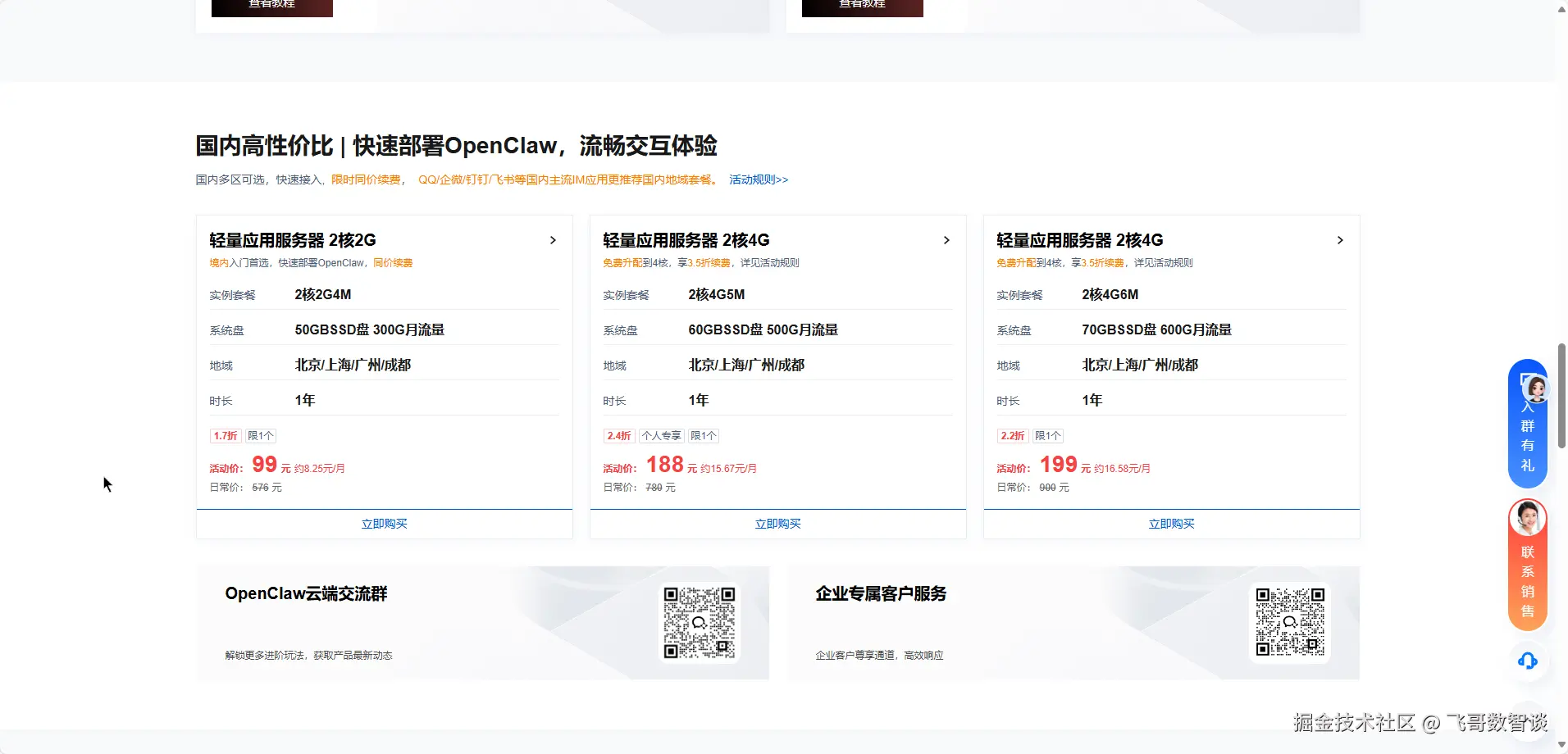Expand the 2核4G5M server card arrow

pos(946,240)
